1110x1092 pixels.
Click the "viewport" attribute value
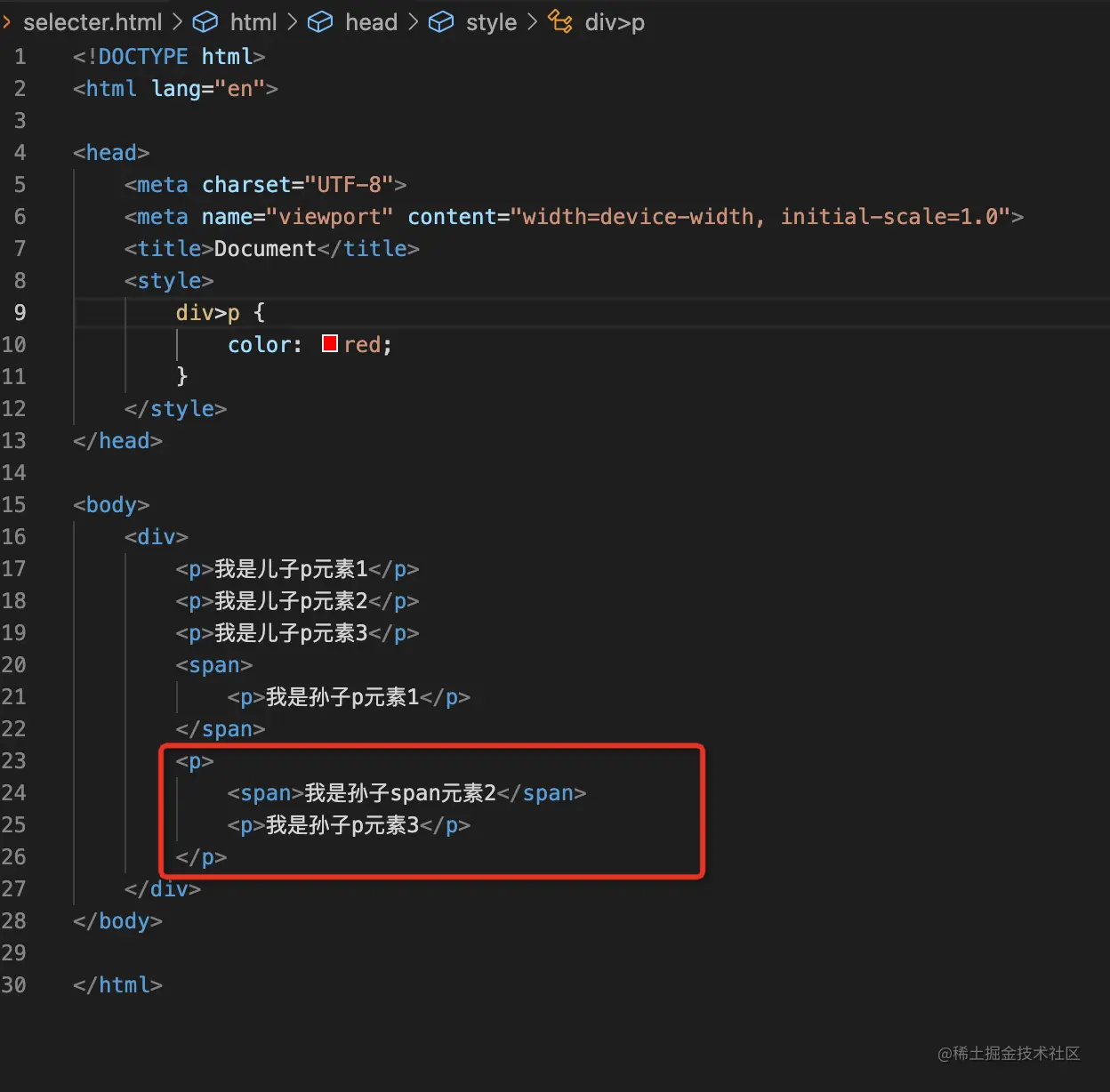(329, 217)
